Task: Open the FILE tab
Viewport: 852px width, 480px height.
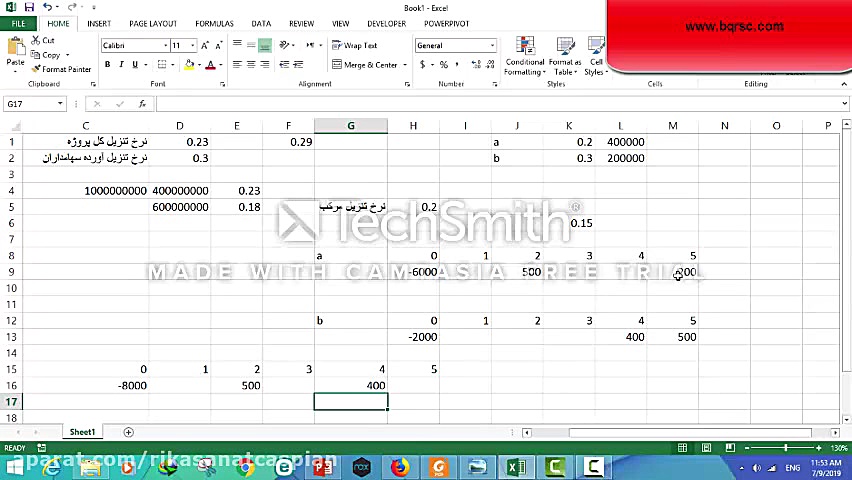Action: pos(18,24)
